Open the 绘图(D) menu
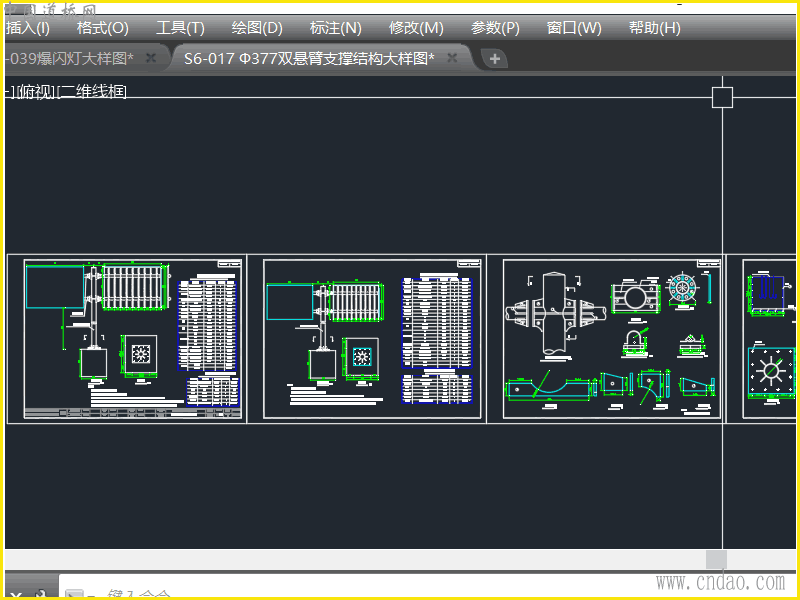 [x=257, y=28]
